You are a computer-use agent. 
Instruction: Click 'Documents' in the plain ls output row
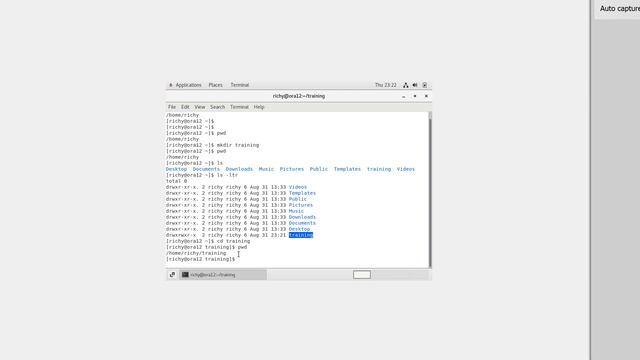[x=206, y=169]
